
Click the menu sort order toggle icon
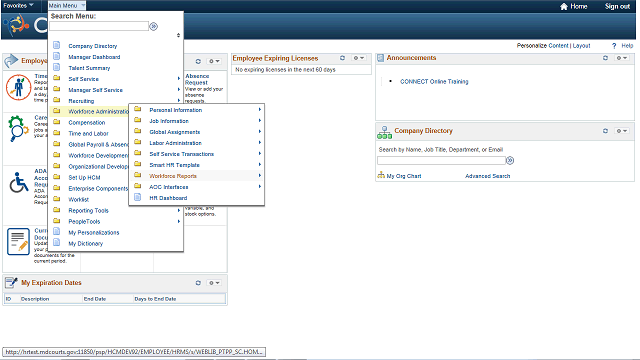click(178, 35)
